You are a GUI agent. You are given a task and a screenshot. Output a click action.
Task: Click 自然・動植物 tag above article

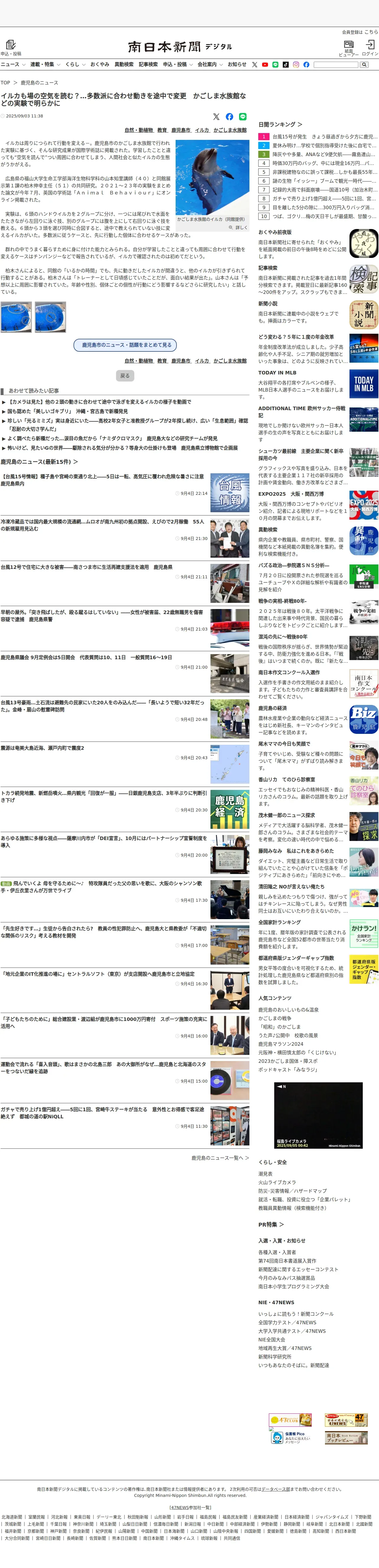click(x=139, y=130)
